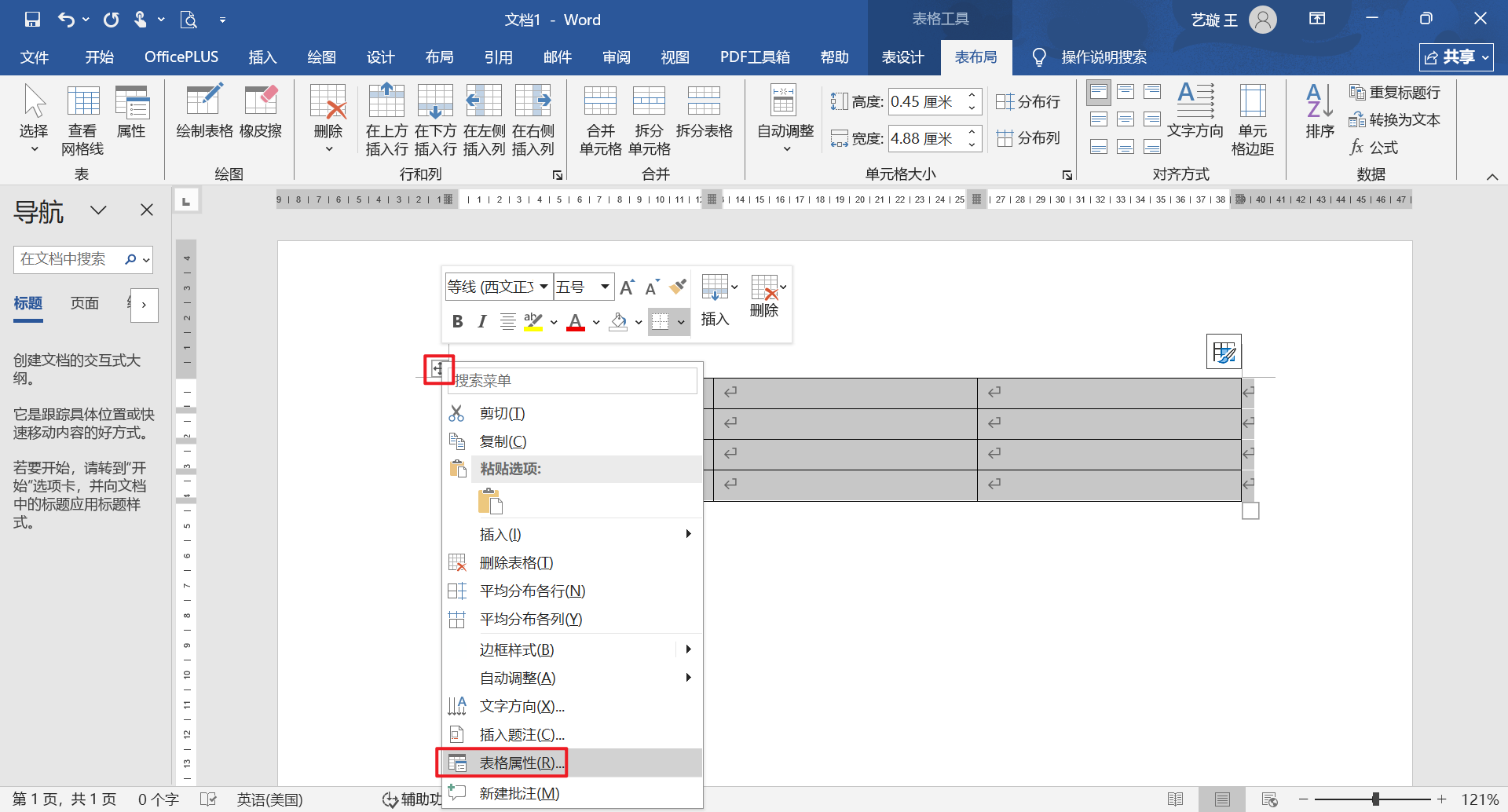Split the table into two
The height and width of the screenshot is (812, 1508).
tap(704, 112)
